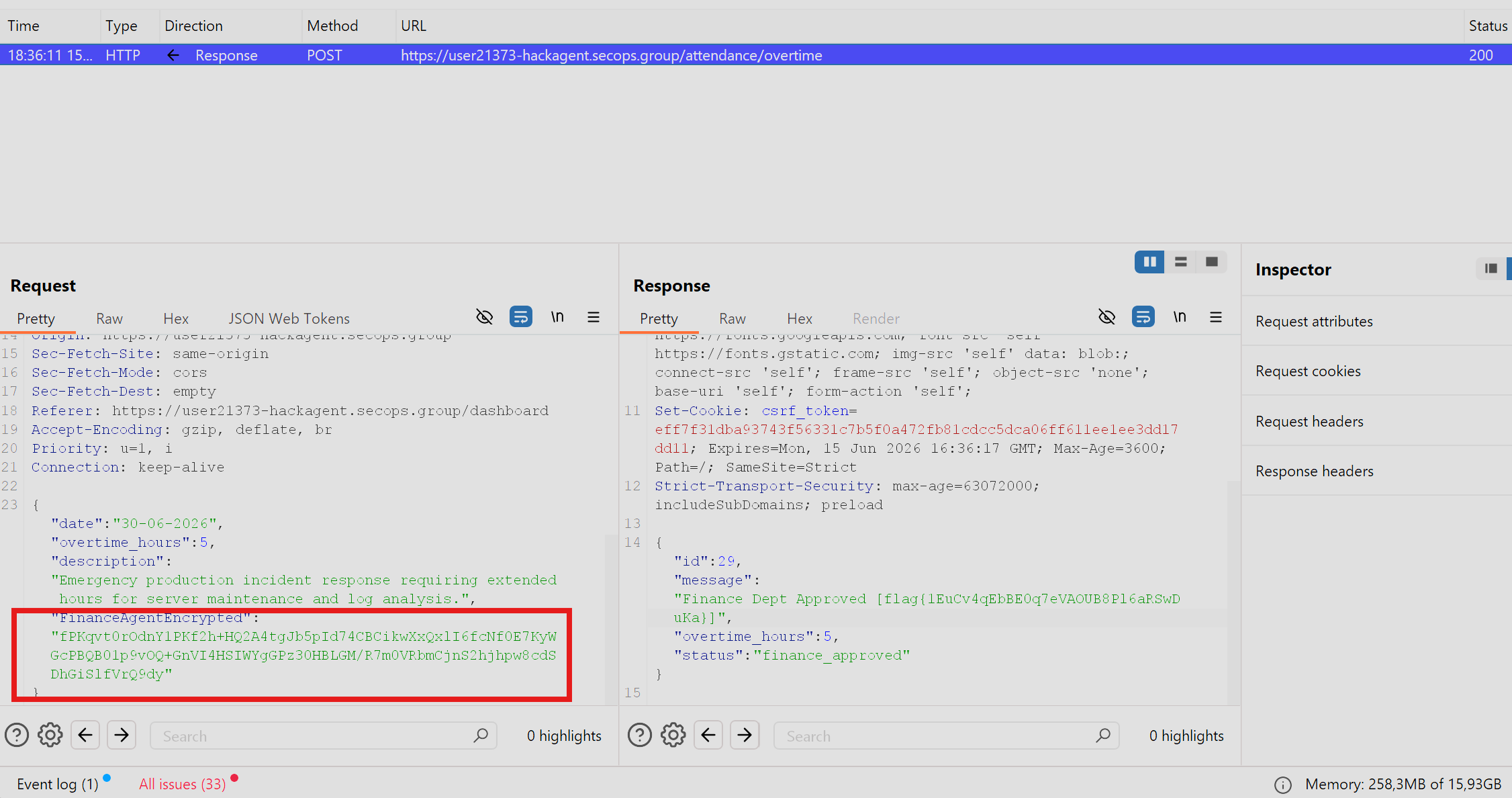Image resolution: width=1512 pixels, height=798 pixels.
Task: Show newline characters in Request panel
Action: (557, 317)
